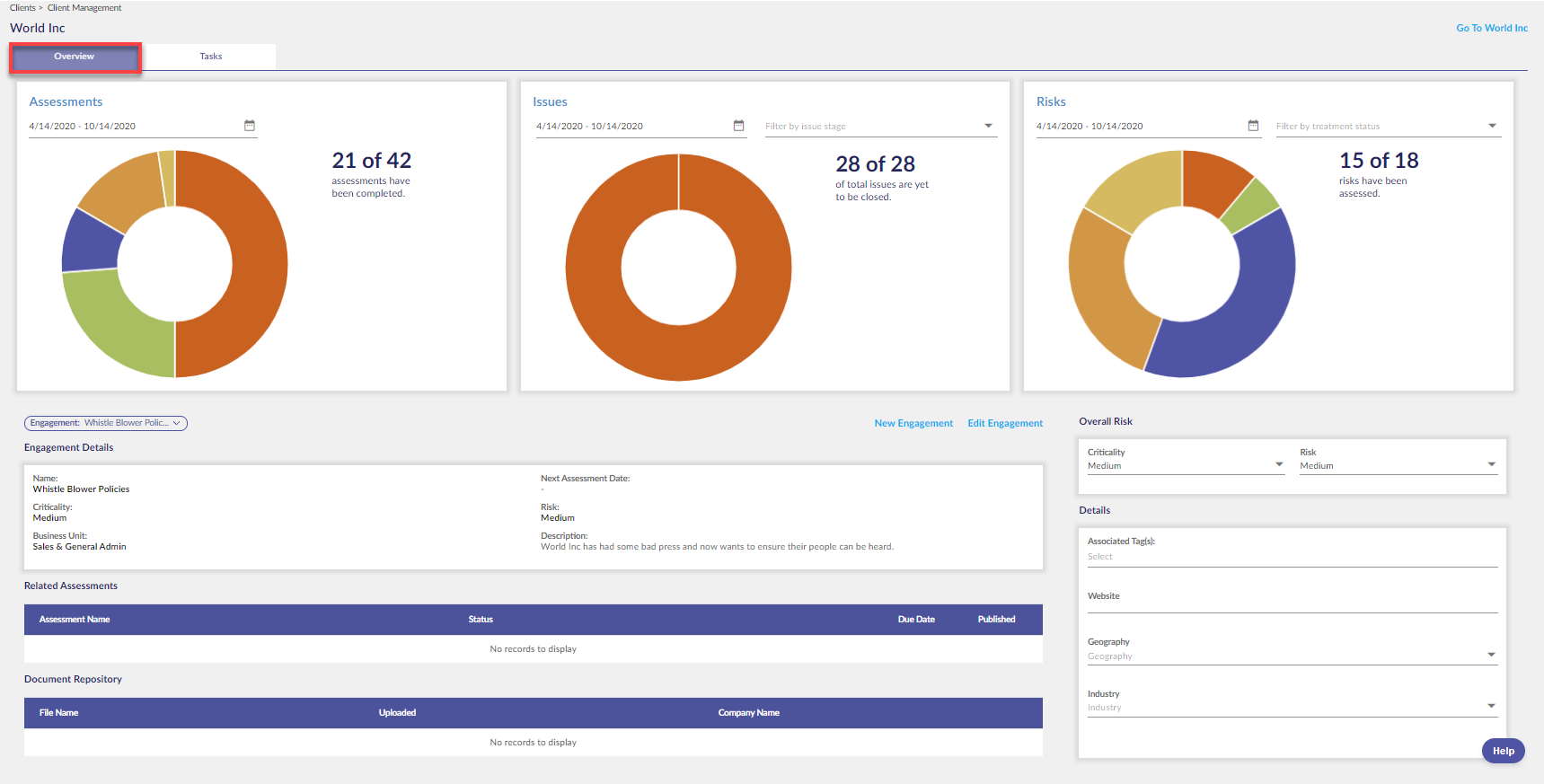Screen dimensions: 1544x784
Task: Switch to the Tasks tab
Action: click(x=211, y=57)
